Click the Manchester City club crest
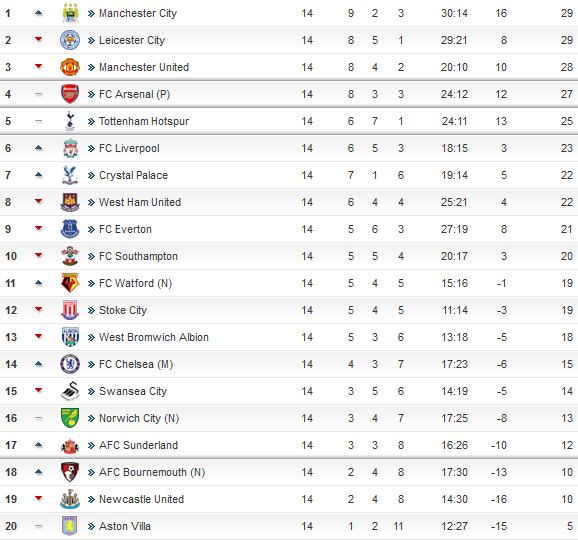This screenshot has height=540, width=578. click(x=70, y=13)
